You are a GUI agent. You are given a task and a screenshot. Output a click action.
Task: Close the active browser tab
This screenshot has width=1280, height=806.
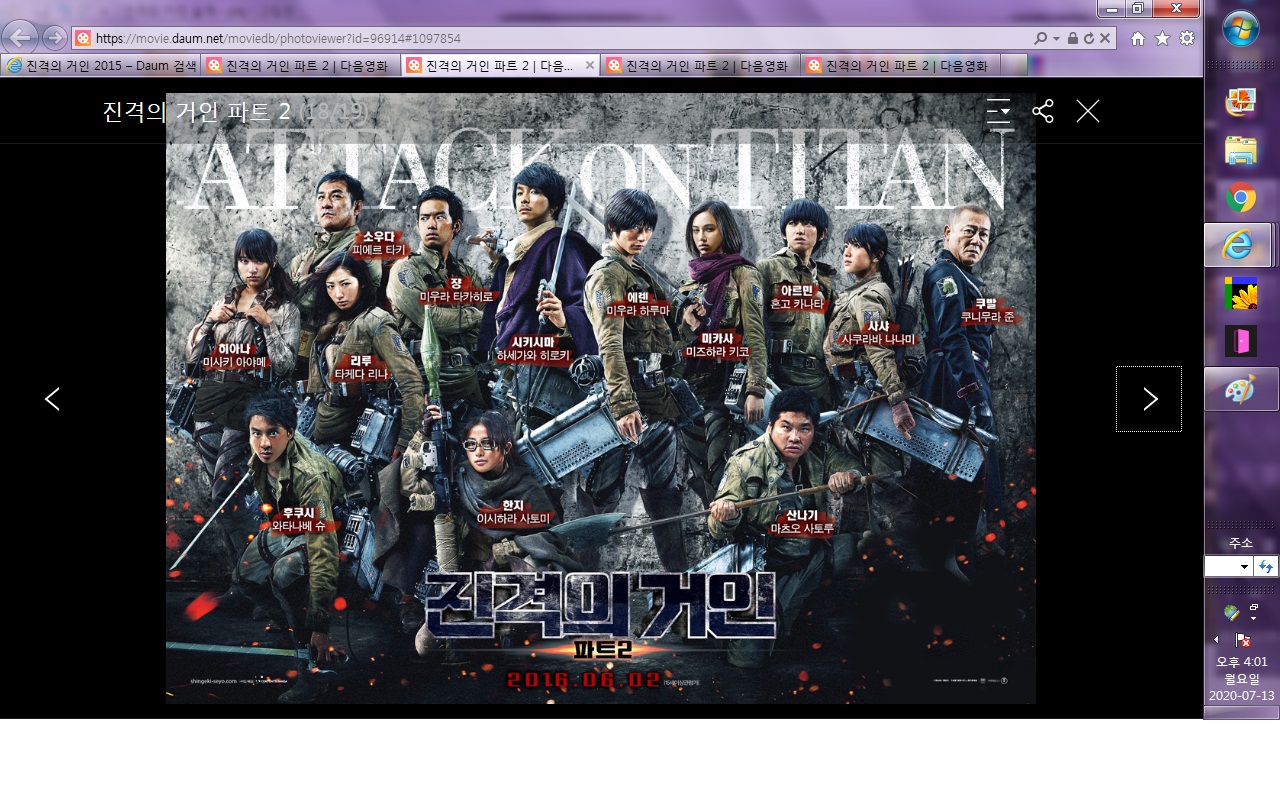click(x=590, y=65)
